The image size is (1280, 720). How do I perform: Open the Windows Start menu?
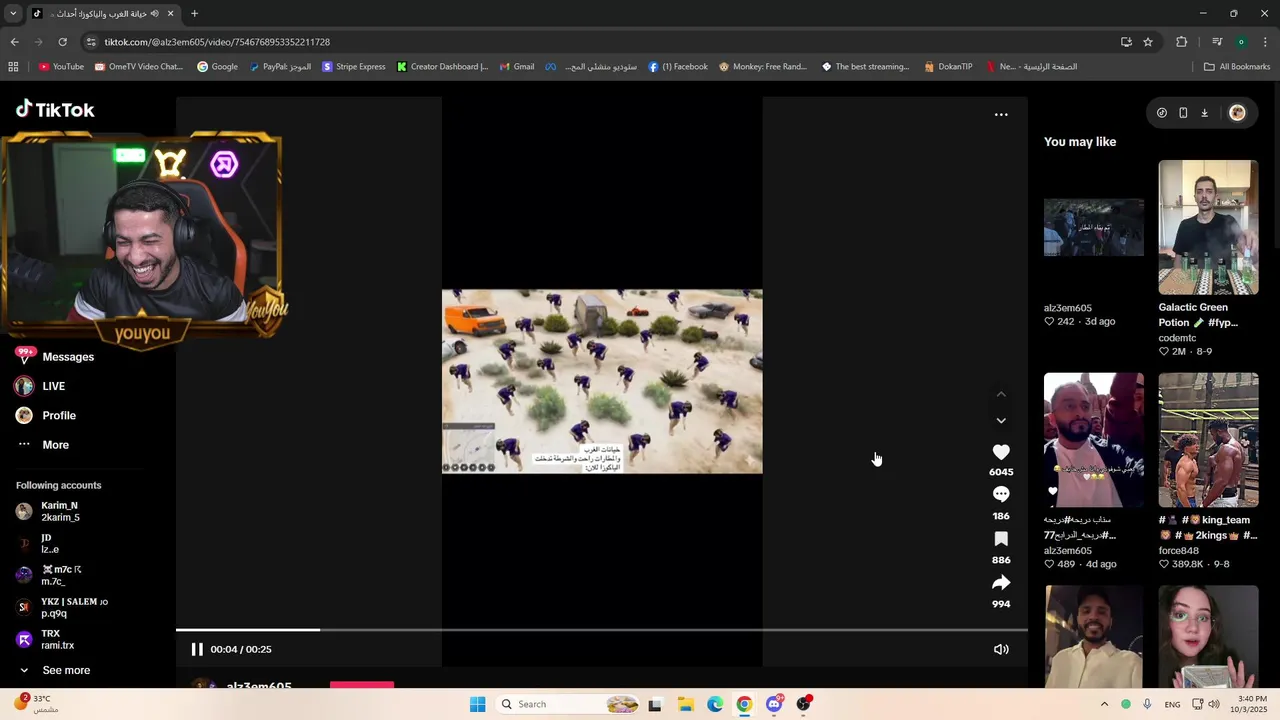pos(478,704)
